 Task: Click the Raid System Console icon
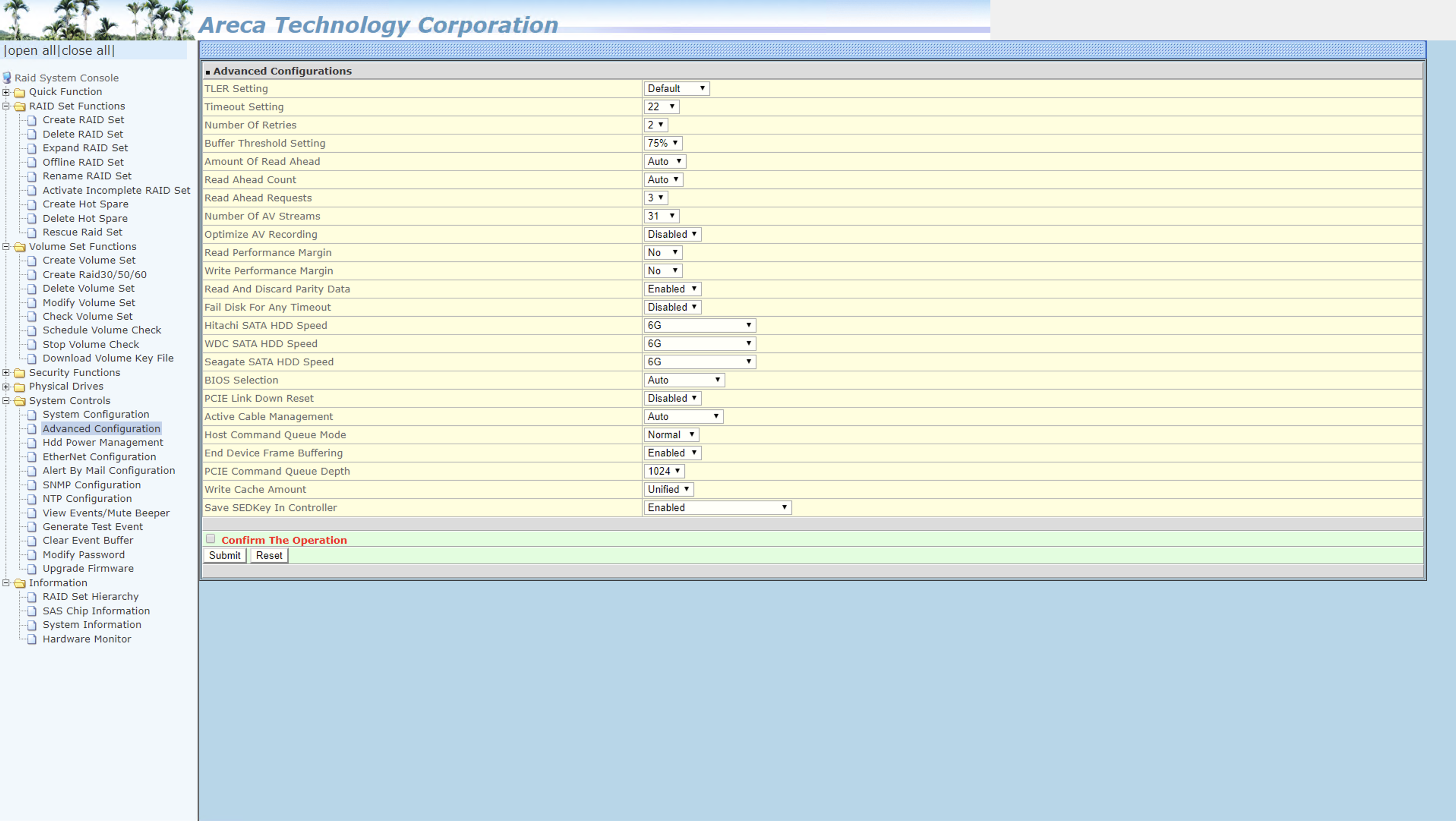tap(7, 77)
